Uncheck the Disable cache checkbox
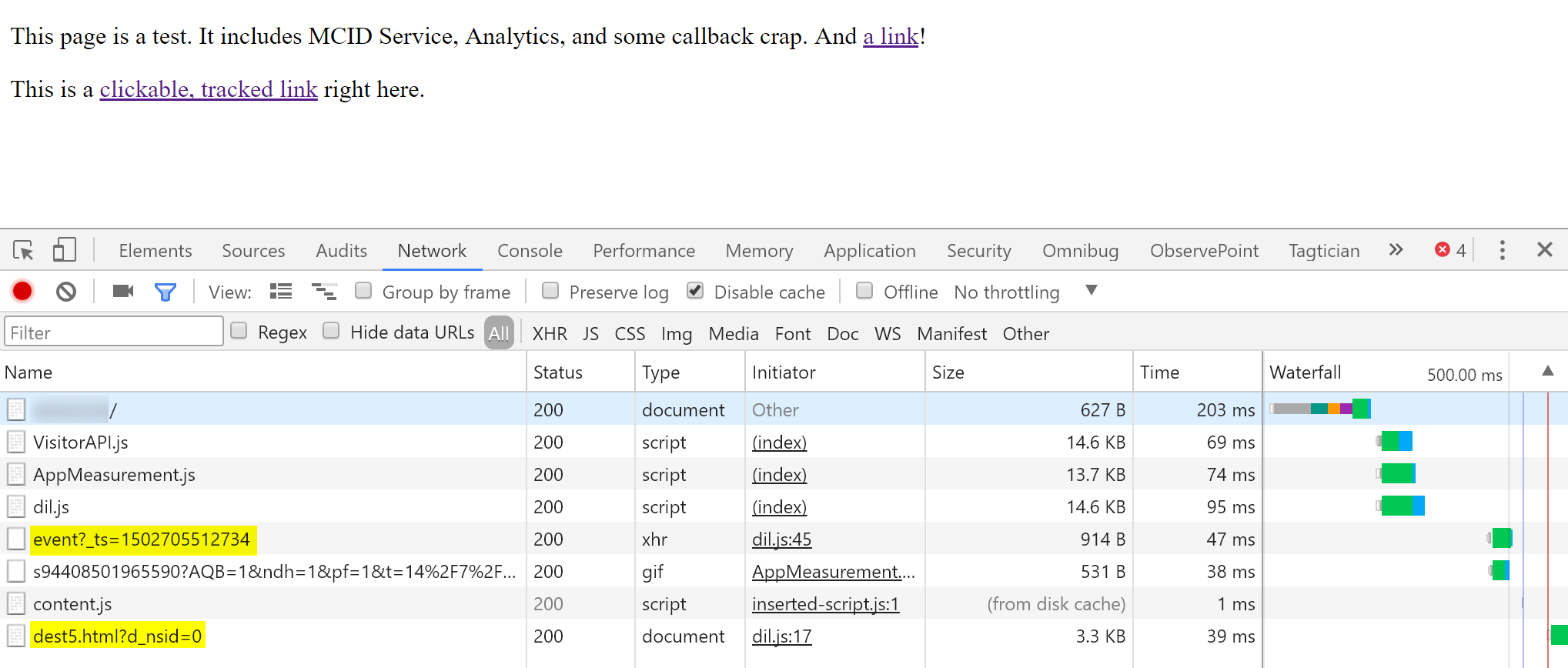The height and width of the screenshot is (668, 1568). 695,291
